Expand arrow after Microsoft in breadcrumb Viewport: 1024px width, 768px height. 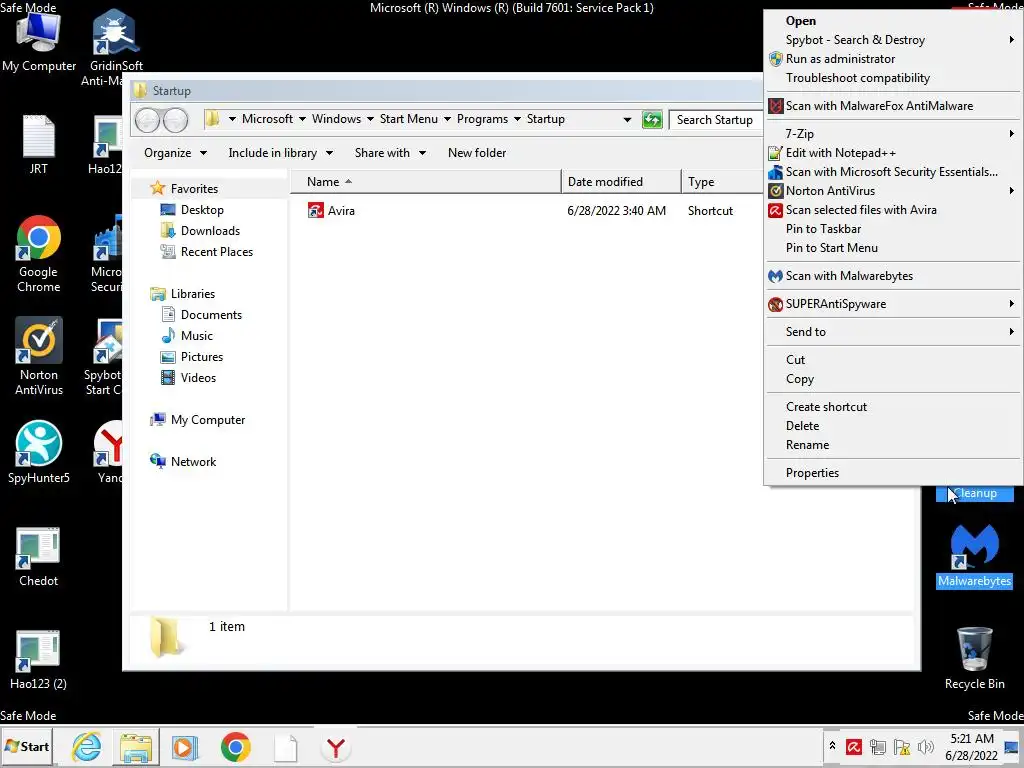click(302, 119)
